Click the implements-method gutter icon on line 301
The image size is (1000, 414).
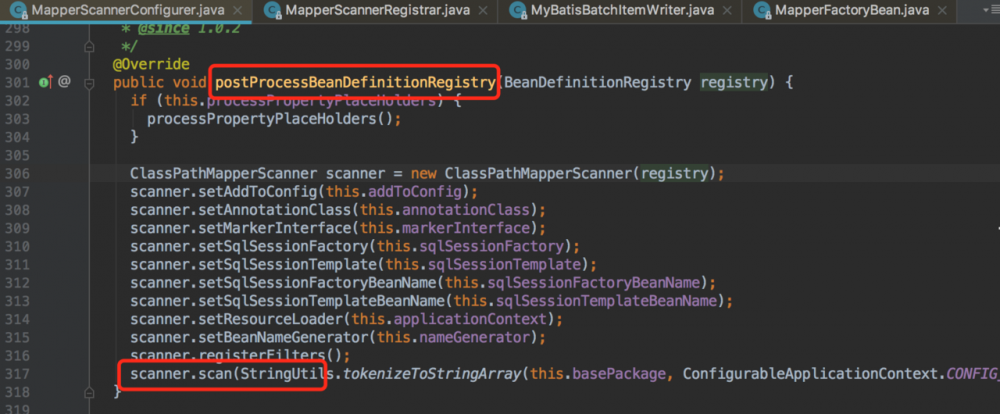coord(45,82)
